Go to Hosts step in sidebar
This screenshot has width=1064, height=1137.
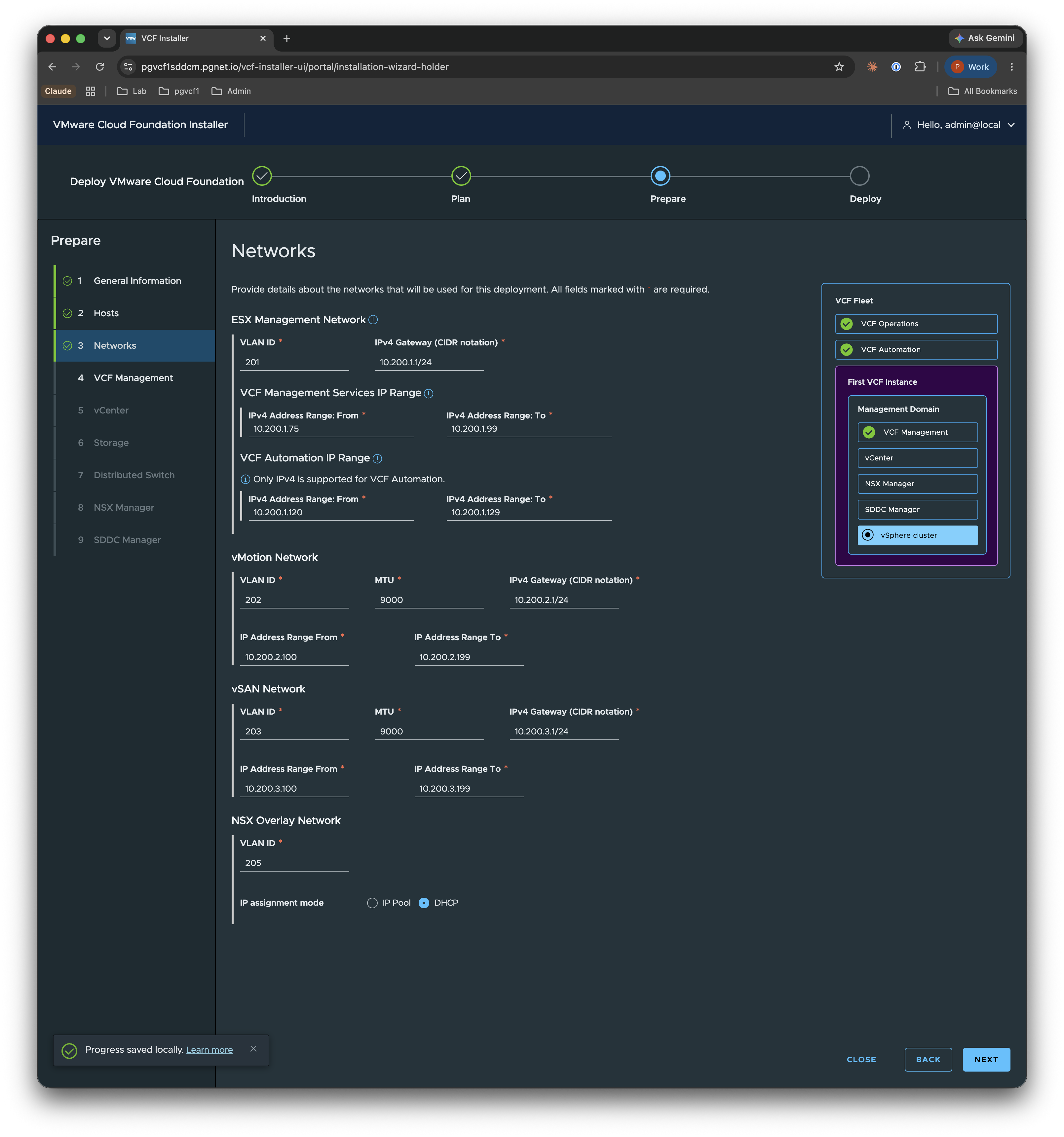point(135,313)
